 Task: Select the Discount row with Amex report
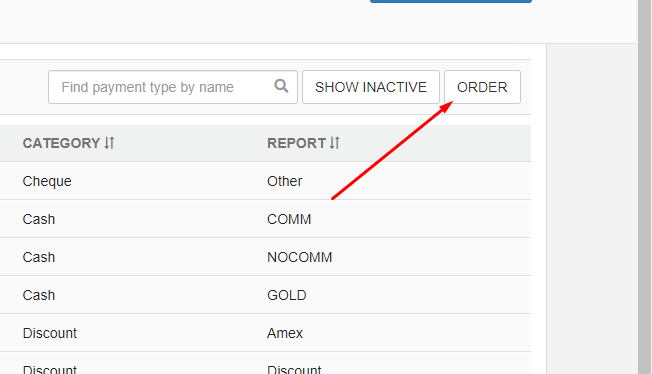(265, 333)
